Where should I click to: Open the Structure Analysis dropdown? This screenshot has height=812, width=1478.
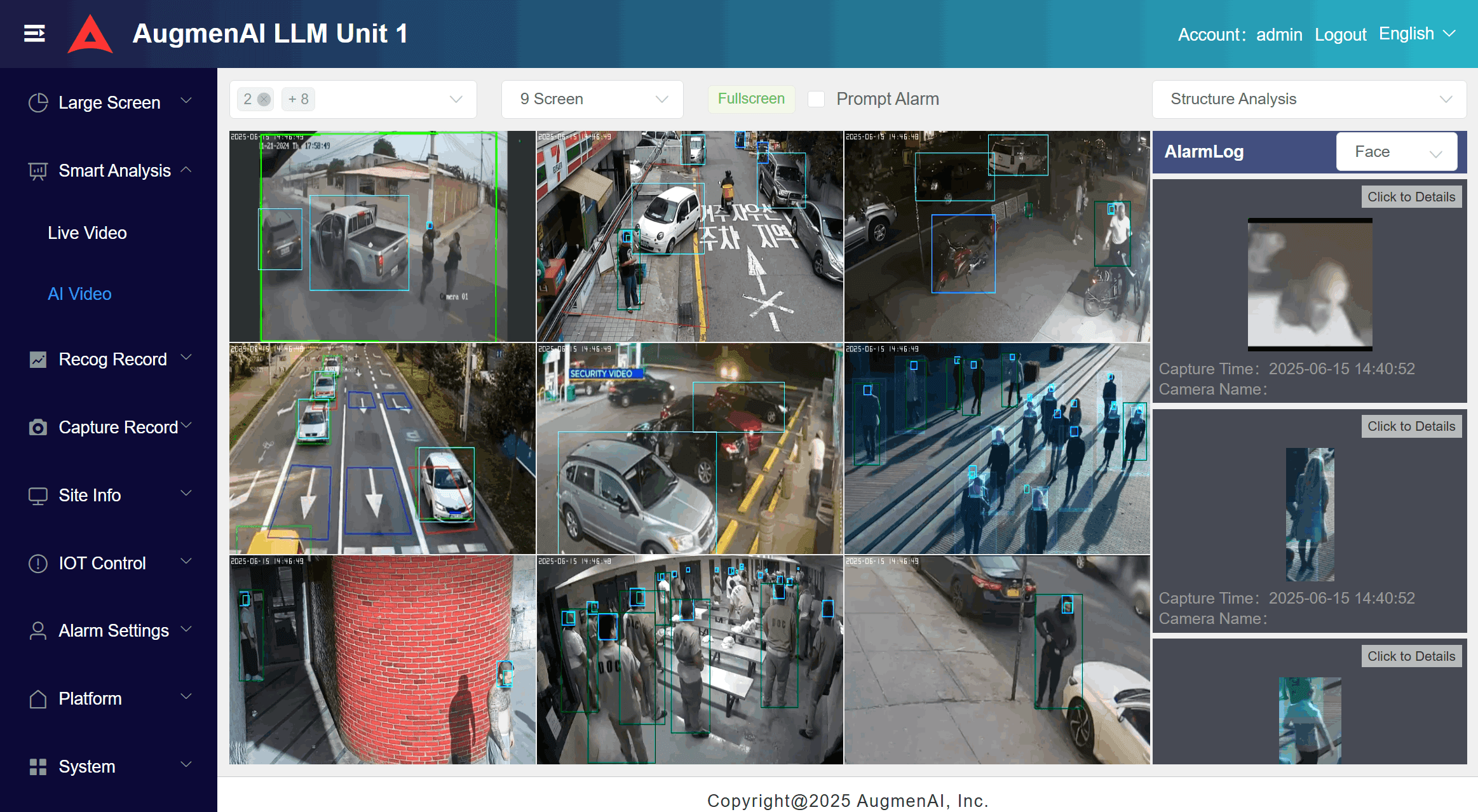click(1309, 99)
